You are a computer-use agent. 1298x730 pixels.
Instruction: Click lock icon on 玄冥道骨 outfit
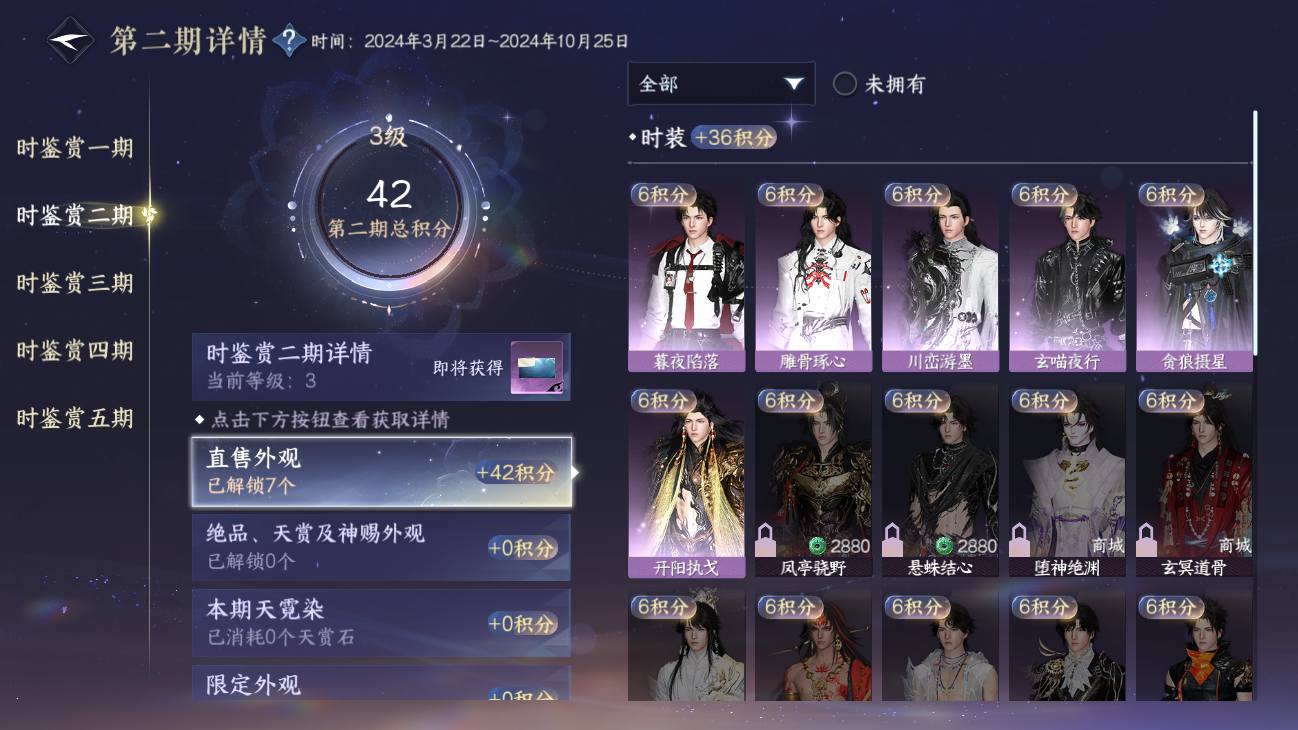tap(1146, 540)
